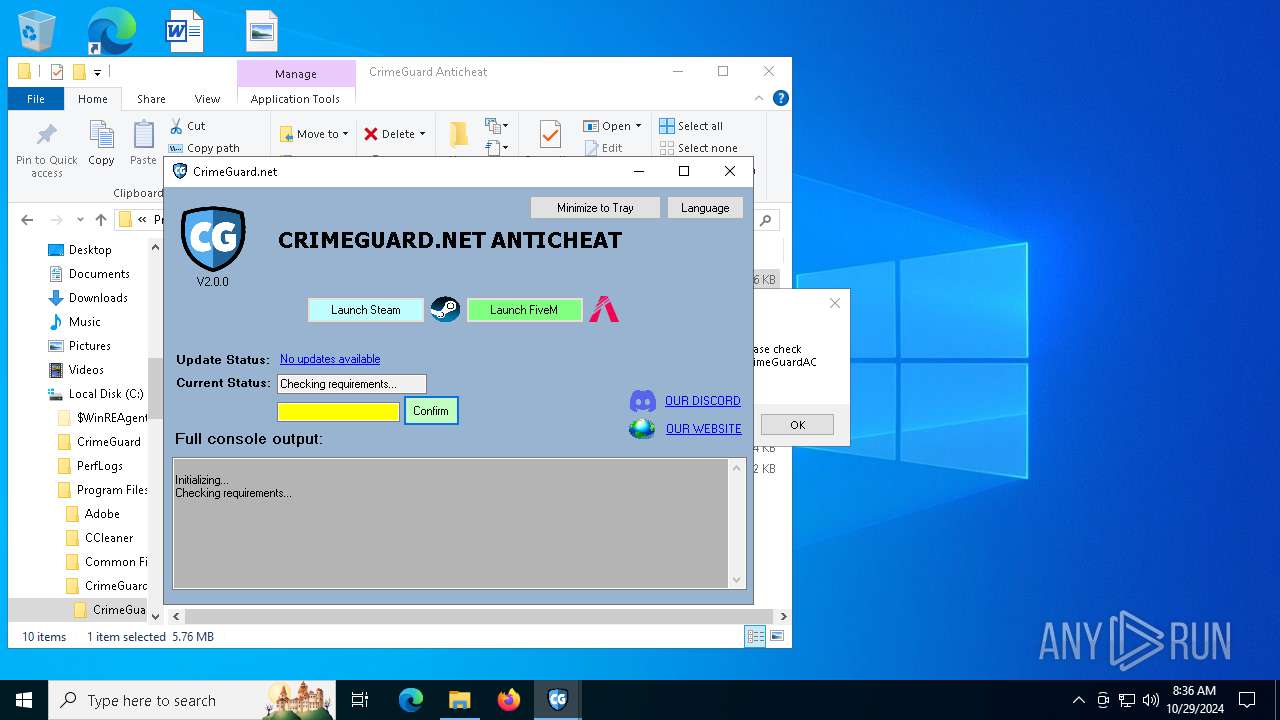Click the Steam logo icon
The height and width of the screenshot is (720, 1280).
(445, 310)
